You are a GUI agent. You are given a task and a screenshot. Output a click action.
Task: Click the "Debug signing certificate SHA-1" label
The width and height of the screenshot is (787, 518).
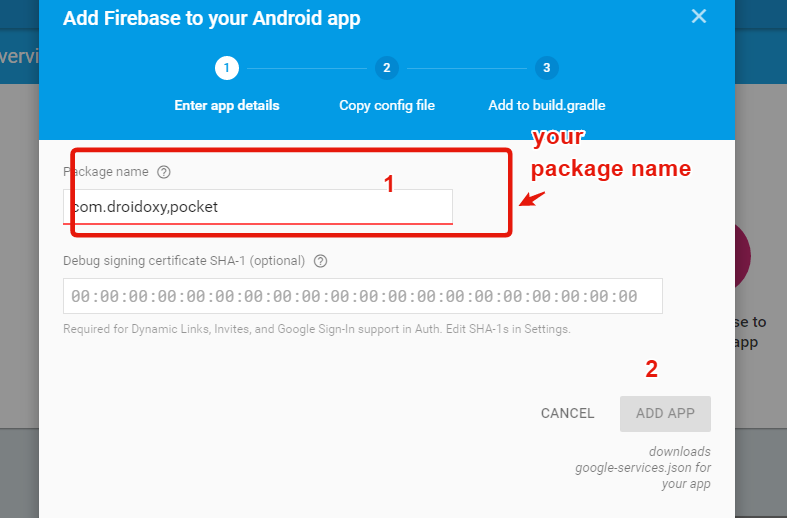183,261
